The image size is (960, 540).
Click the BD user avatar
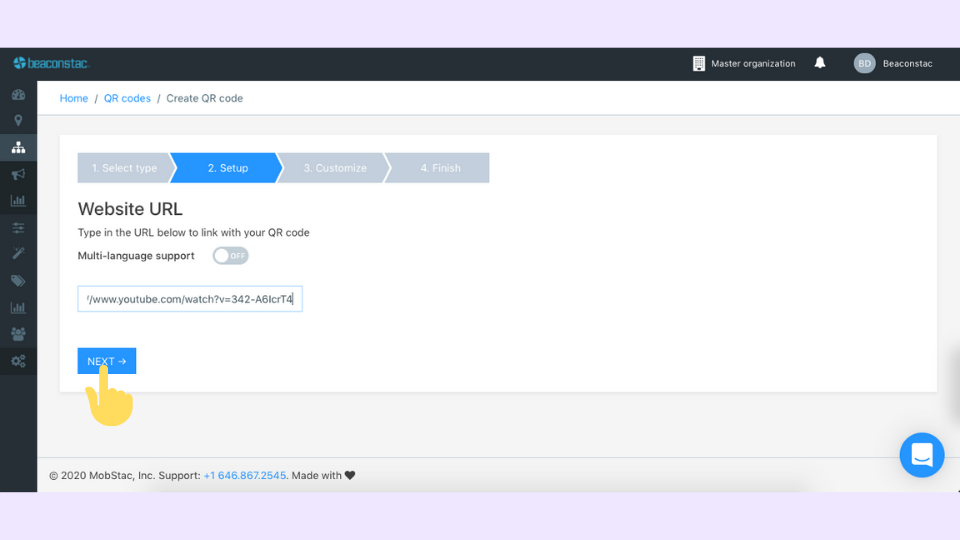(864, 63)
